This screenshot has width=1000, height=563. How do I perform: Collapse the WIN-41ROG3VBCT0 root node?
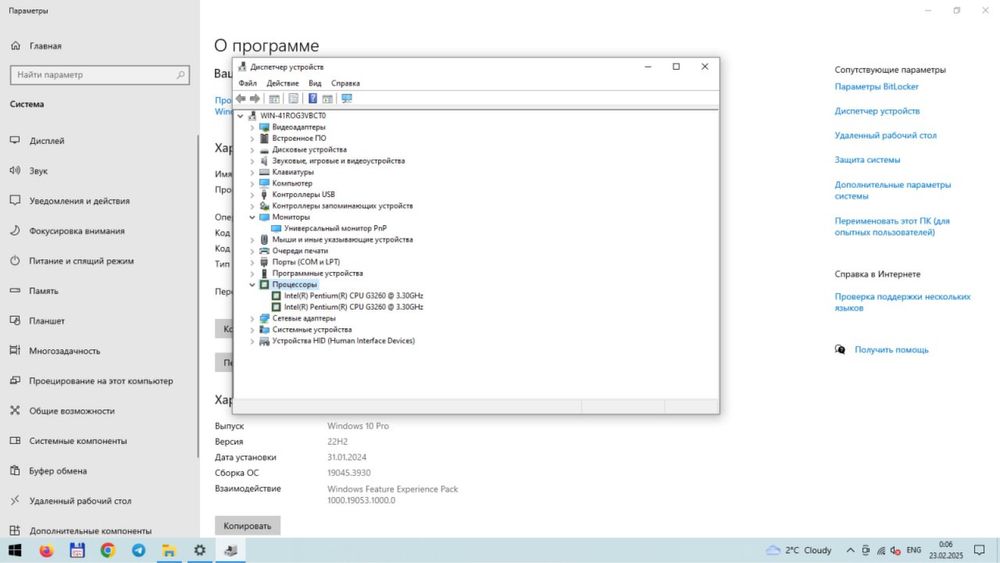point(240,116)
